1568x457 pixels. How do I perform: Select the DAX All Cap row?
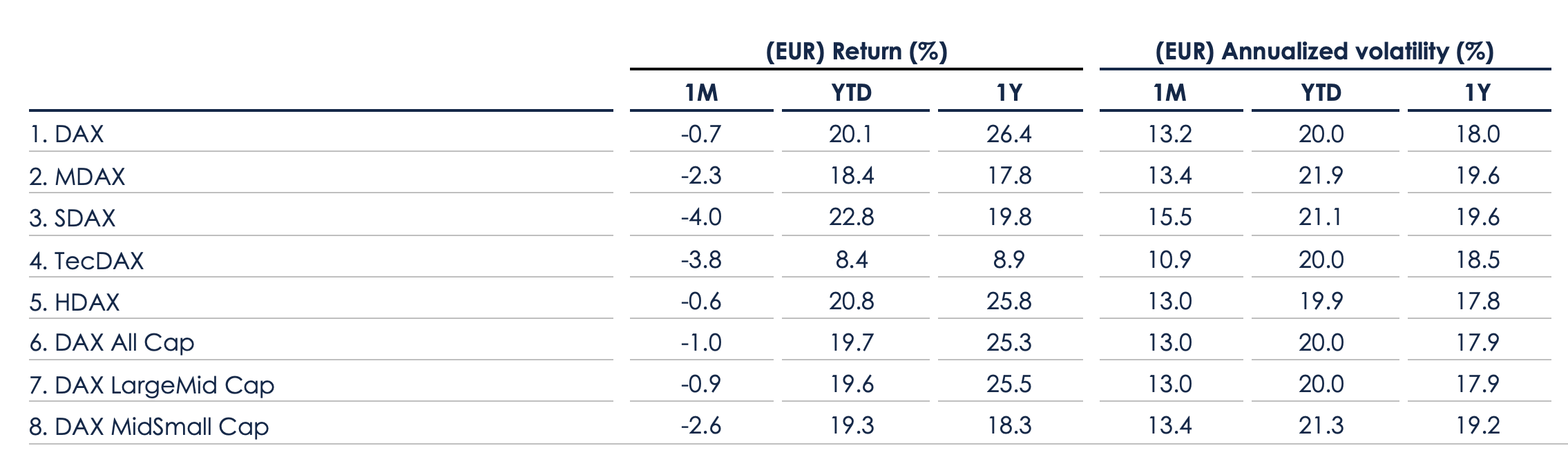[112, 343]
